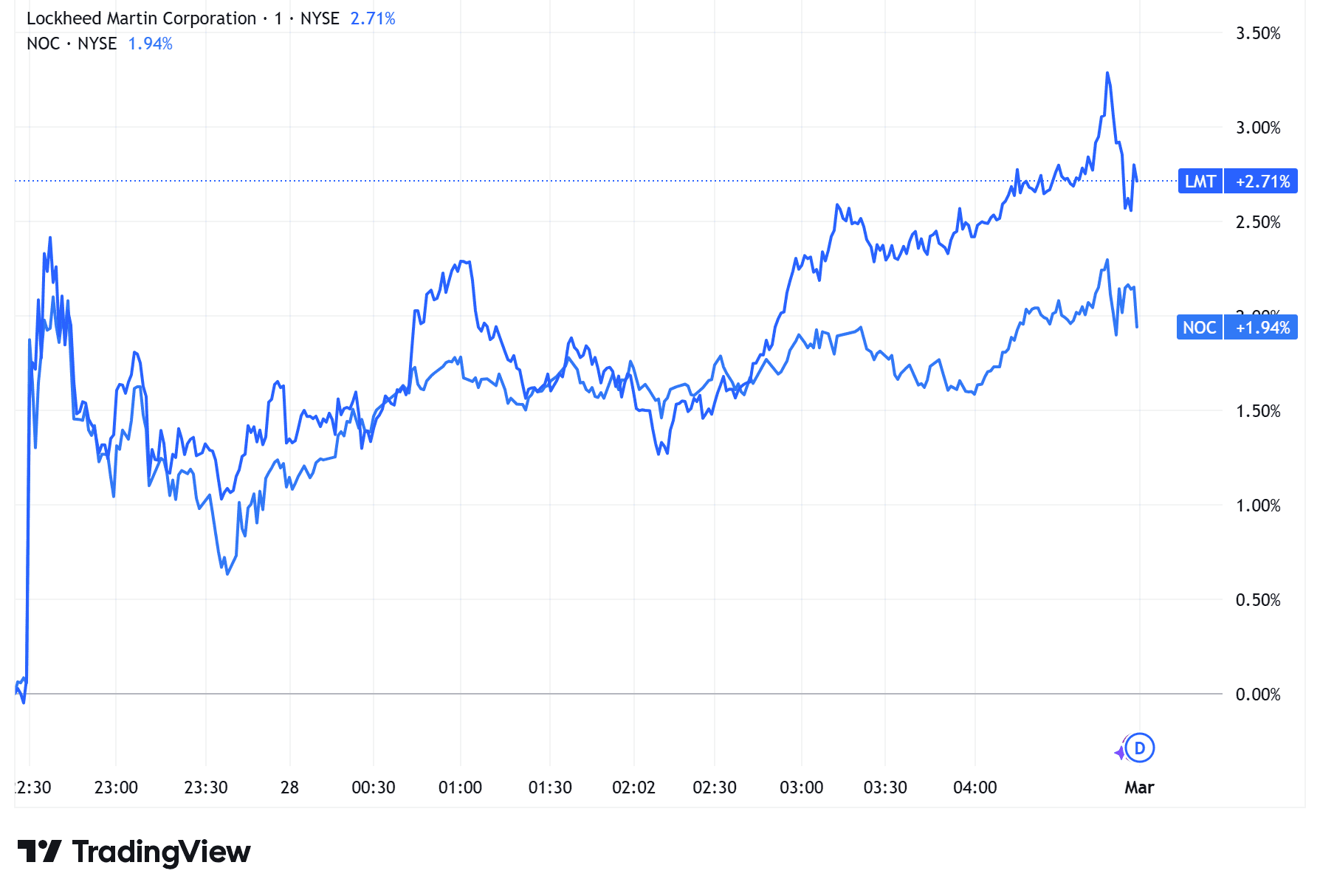
Task: Click the LMT price tag label
Action: click(1200, 182)
